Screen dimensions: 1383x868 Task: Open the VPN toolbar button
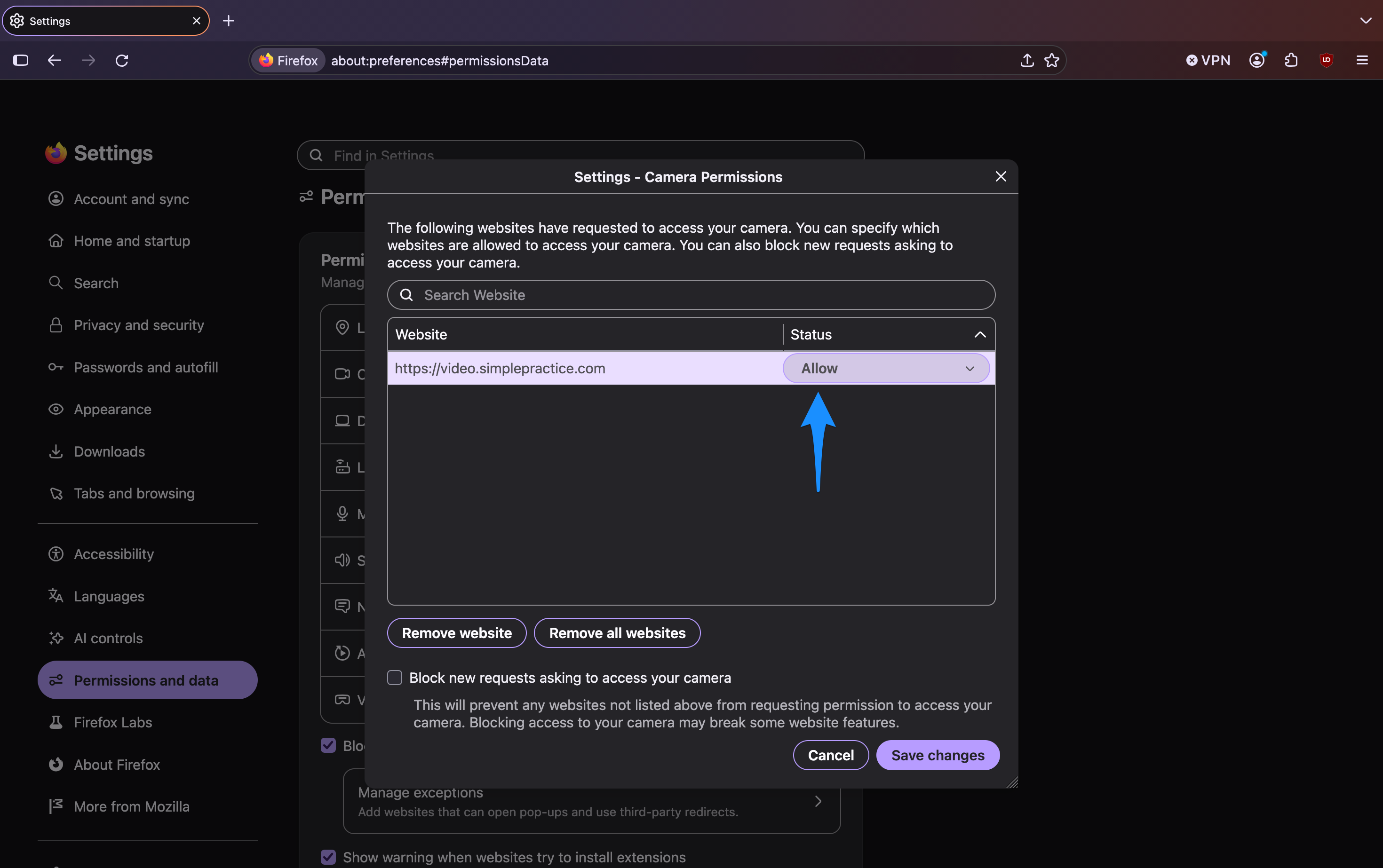[1208, 60]
